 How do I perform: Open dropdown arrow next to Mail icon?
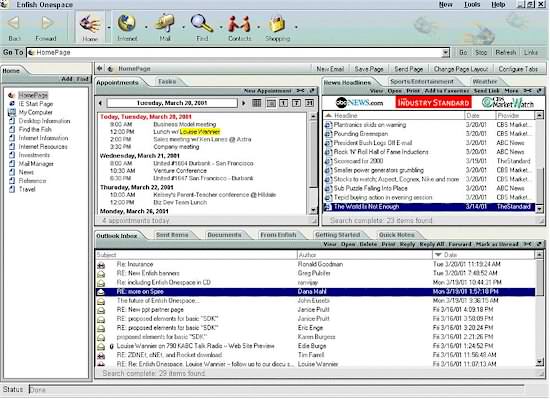coord(184,27)
